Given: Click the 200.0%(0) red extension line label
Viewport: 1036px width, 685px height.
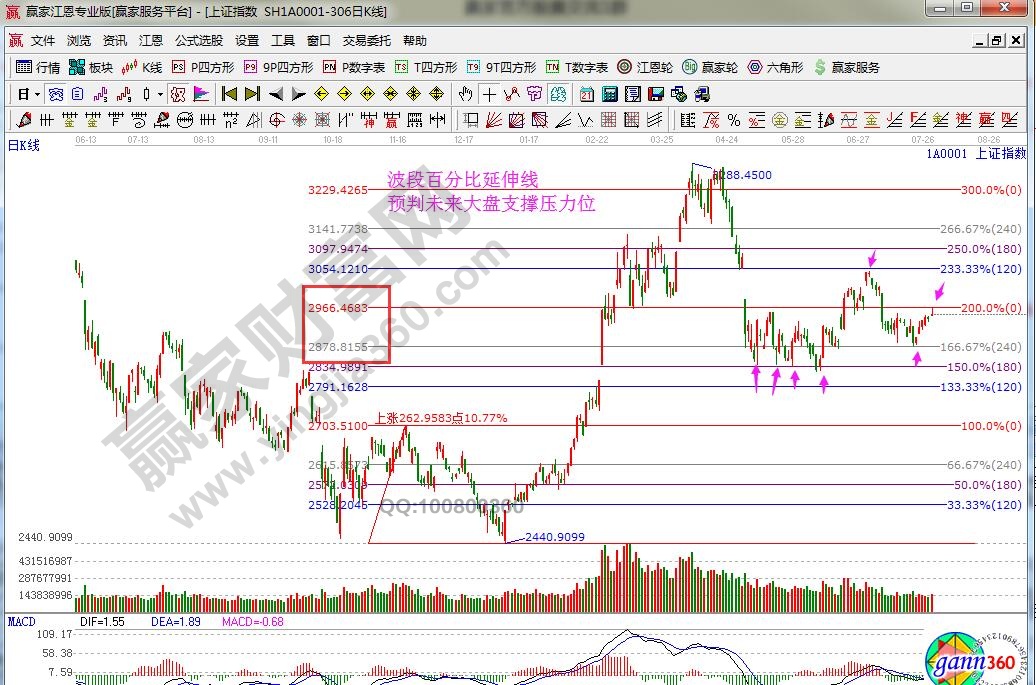Looking at the screenshot, I should 990,308.
